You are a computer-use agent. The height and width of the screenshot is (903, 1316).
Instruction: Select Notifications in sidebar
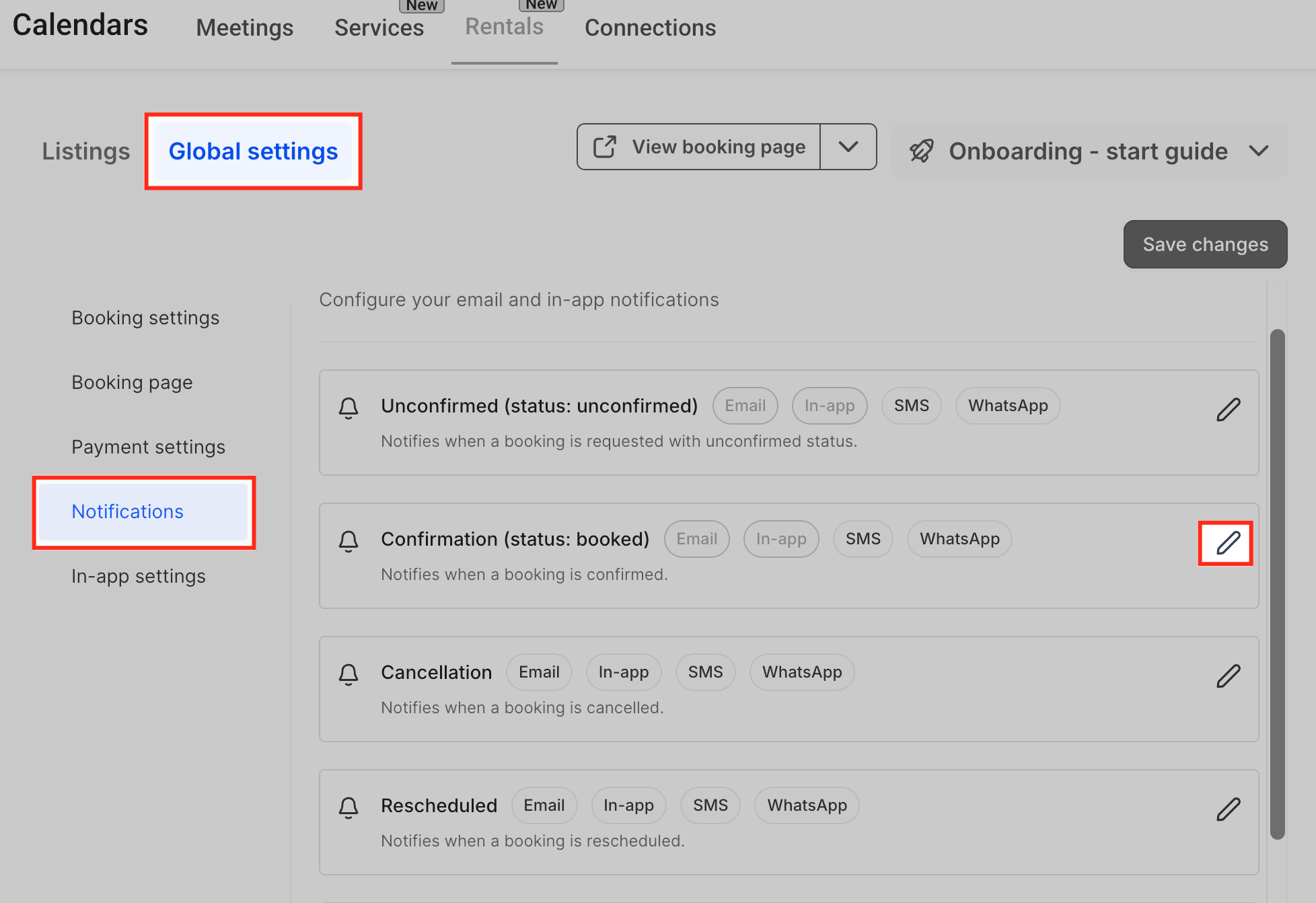tap(143, 511)
